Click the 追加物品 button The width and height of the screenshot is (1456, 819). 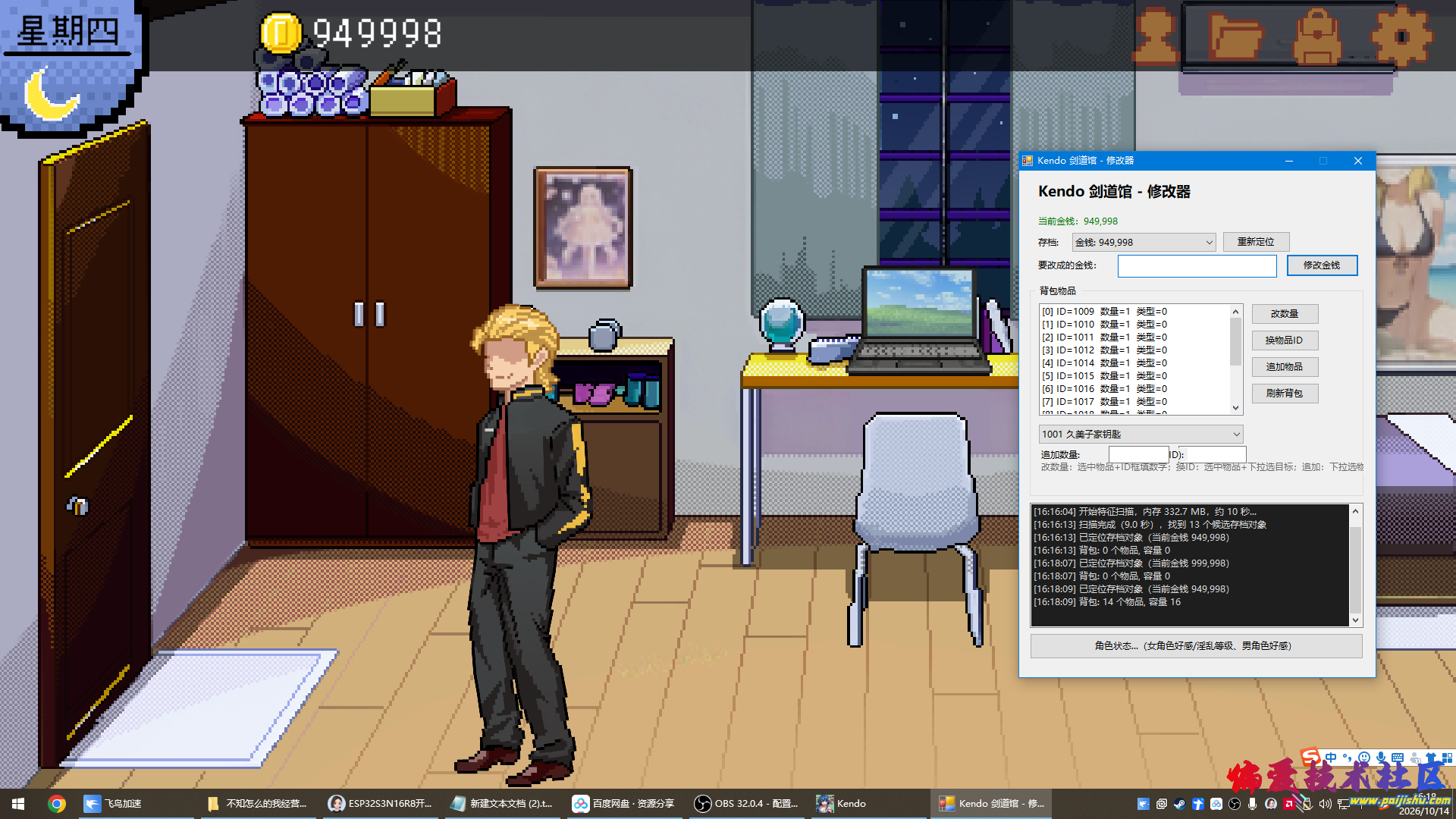(x=1285, y=367)
